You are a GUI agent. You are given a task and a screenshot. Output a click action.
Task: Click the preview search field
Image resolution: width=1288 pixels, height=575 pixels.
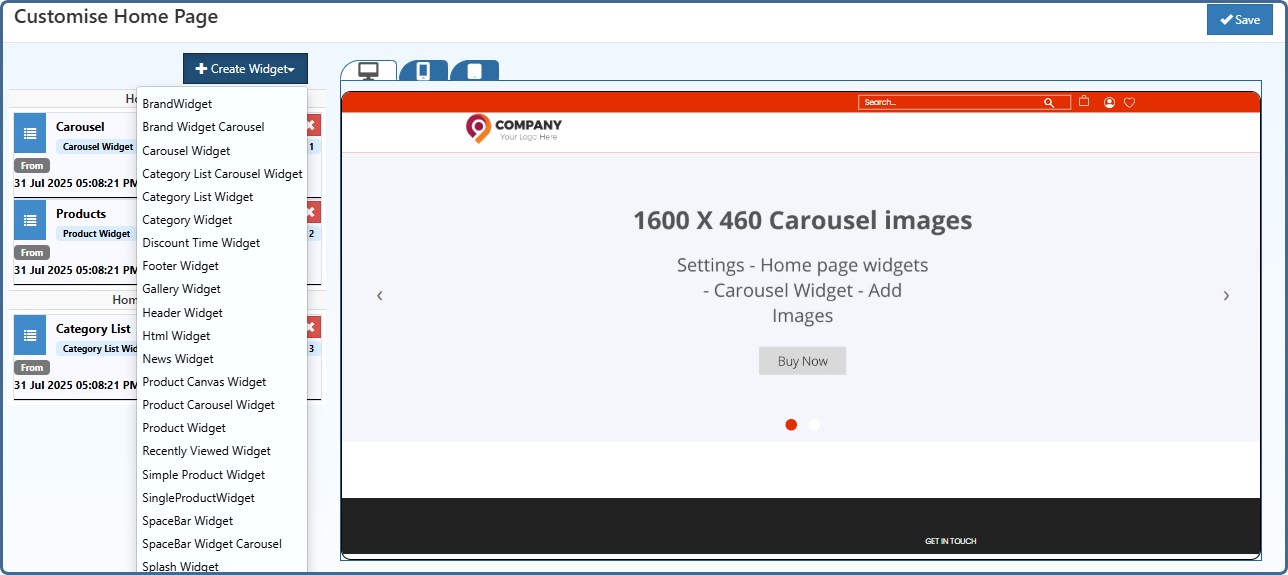pos(964,102)
